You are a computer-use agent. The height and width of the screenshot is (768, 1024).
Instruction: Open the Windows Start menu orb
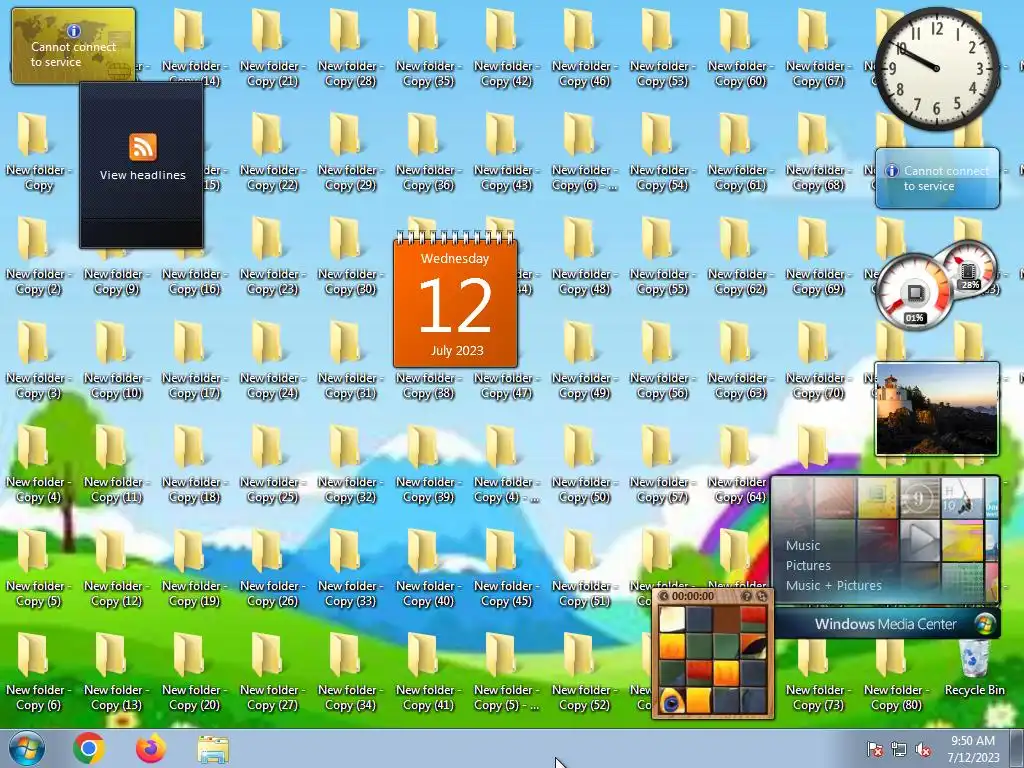coord(27,748)
